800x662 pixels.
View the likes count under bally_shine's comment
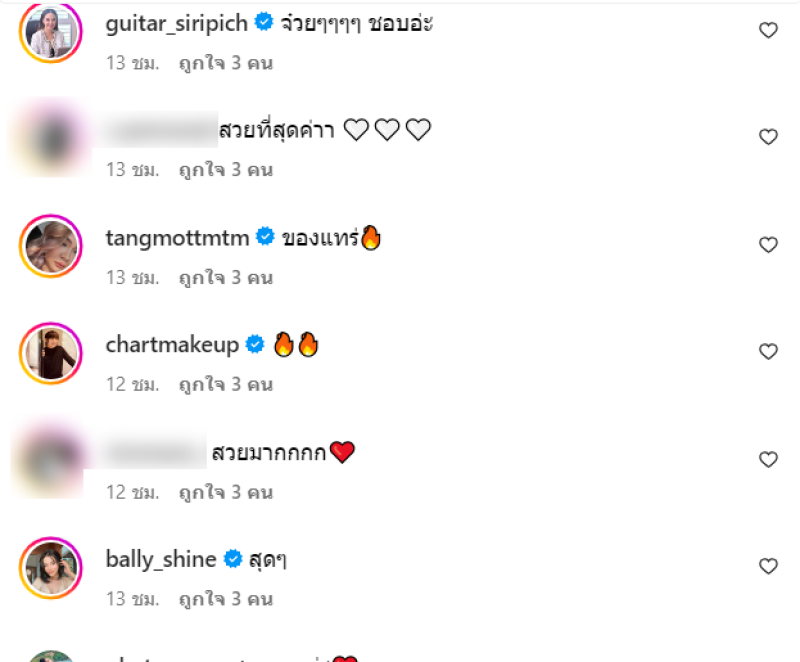[226, 599]
